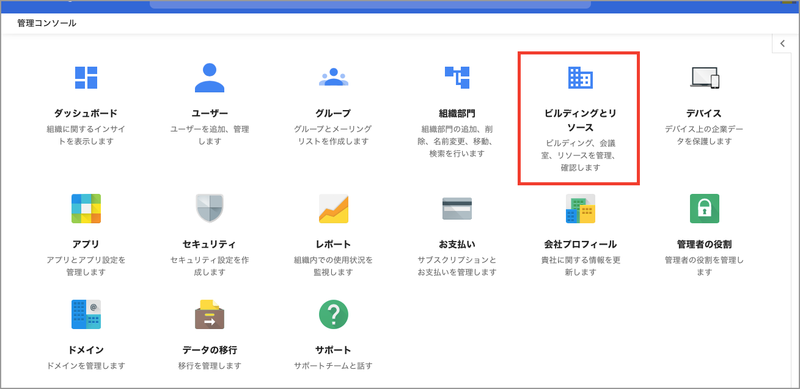The image size is (800, 389).
Task: Select the 管理者の役割 title link
Action: 705,244
